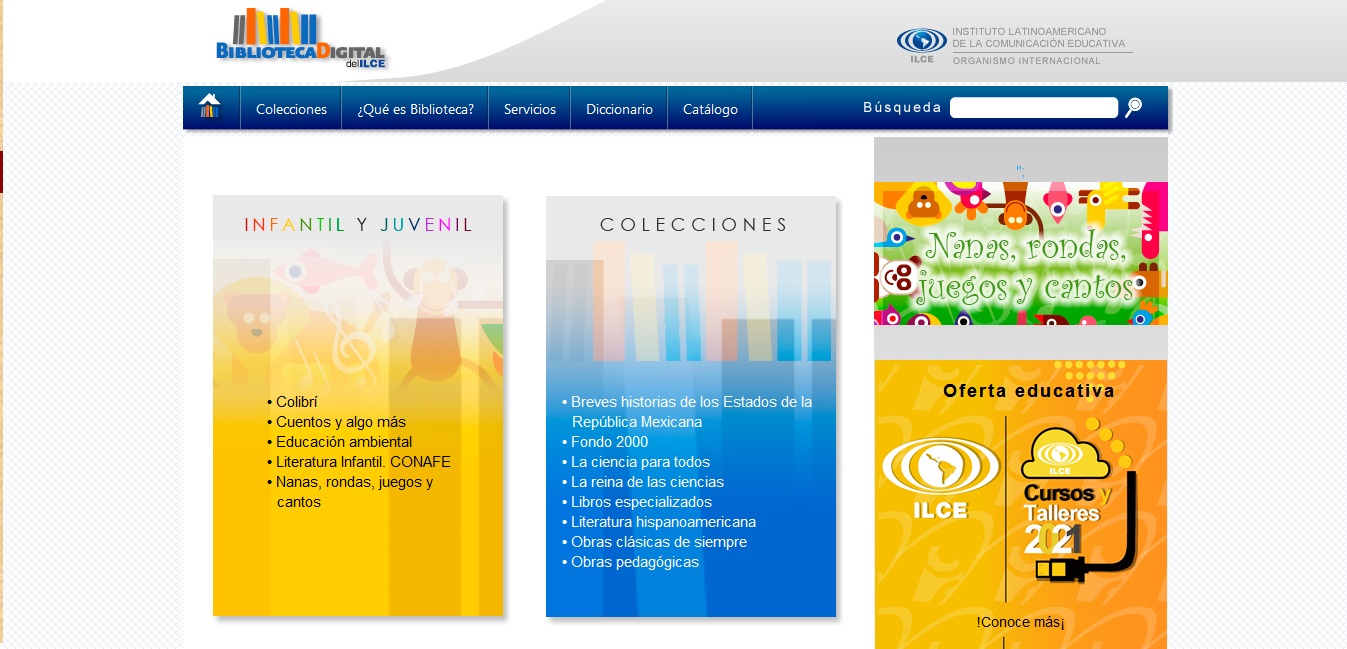Open La reina de las ciencias collection
Screen dimensions: 1347x649
click(650, 482)
